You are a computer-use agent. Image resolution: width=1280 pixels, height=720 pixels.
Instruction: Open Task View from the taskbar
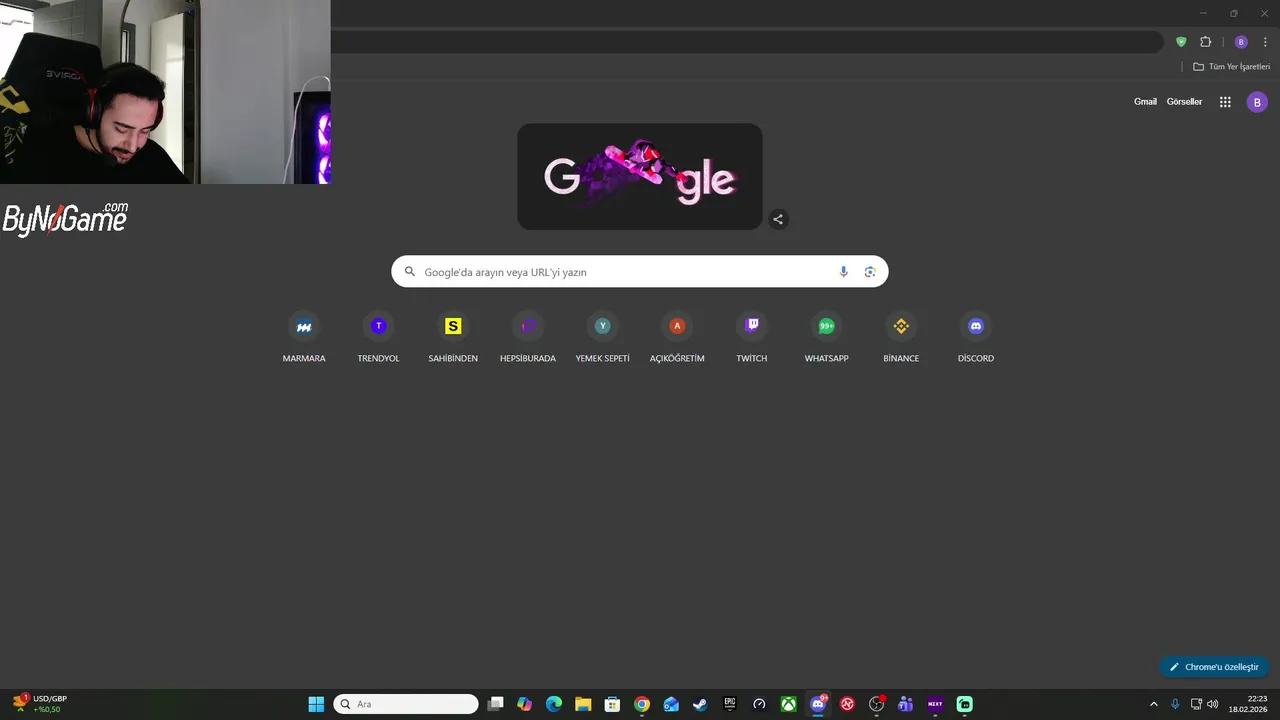(495, 704)
